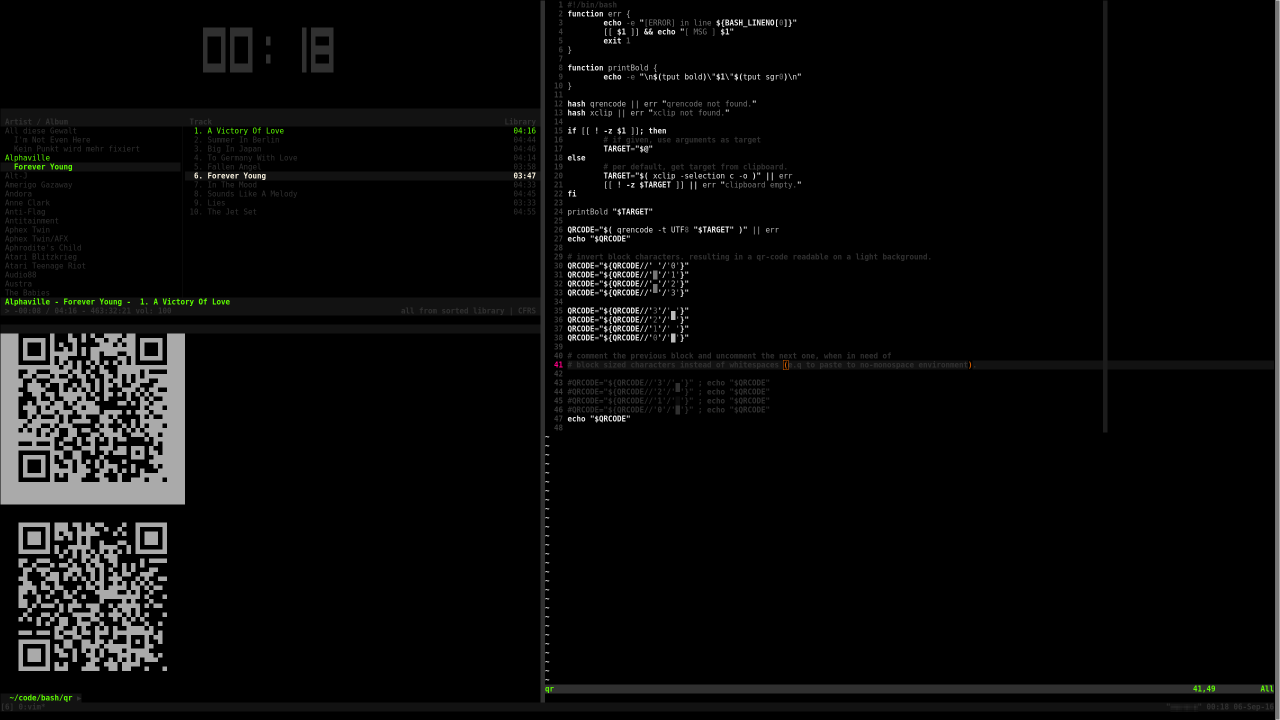Select artist Atari Teenage Riot
The width and height of the screenshot is (1280, 720).
(x=45, y=266)
